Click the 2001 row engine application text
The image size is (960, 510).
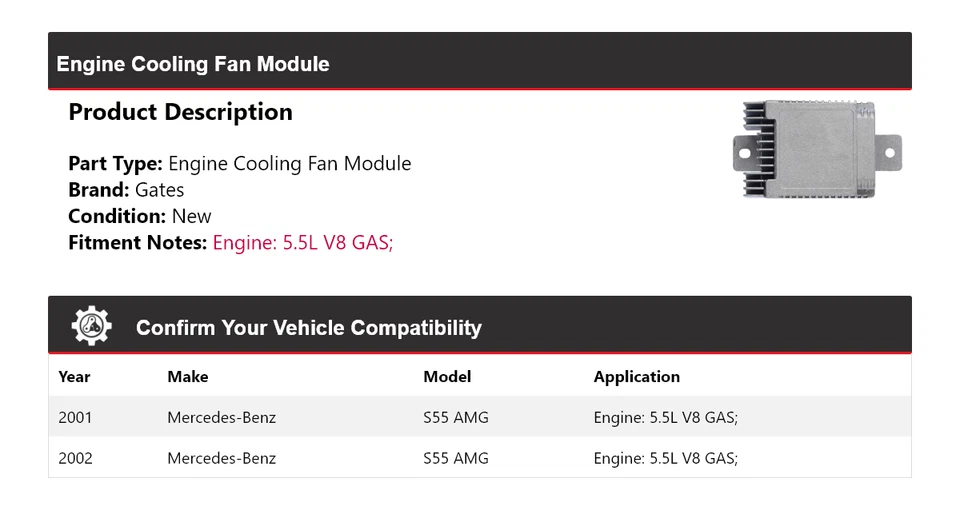coord(665,417)
